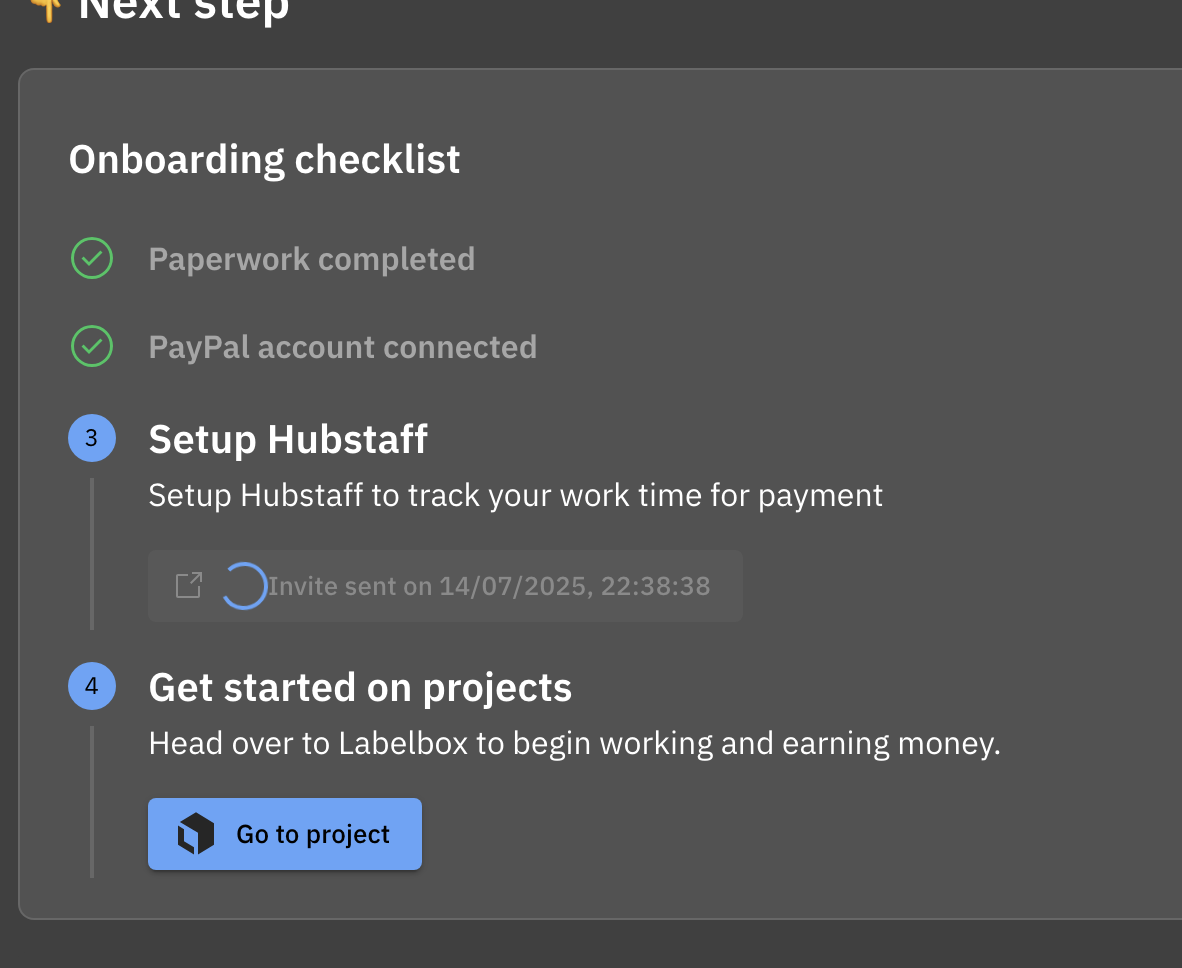Click Setup Hubstaff to track time description
This screenshot has width=1182, height=968.
(516, 496)
